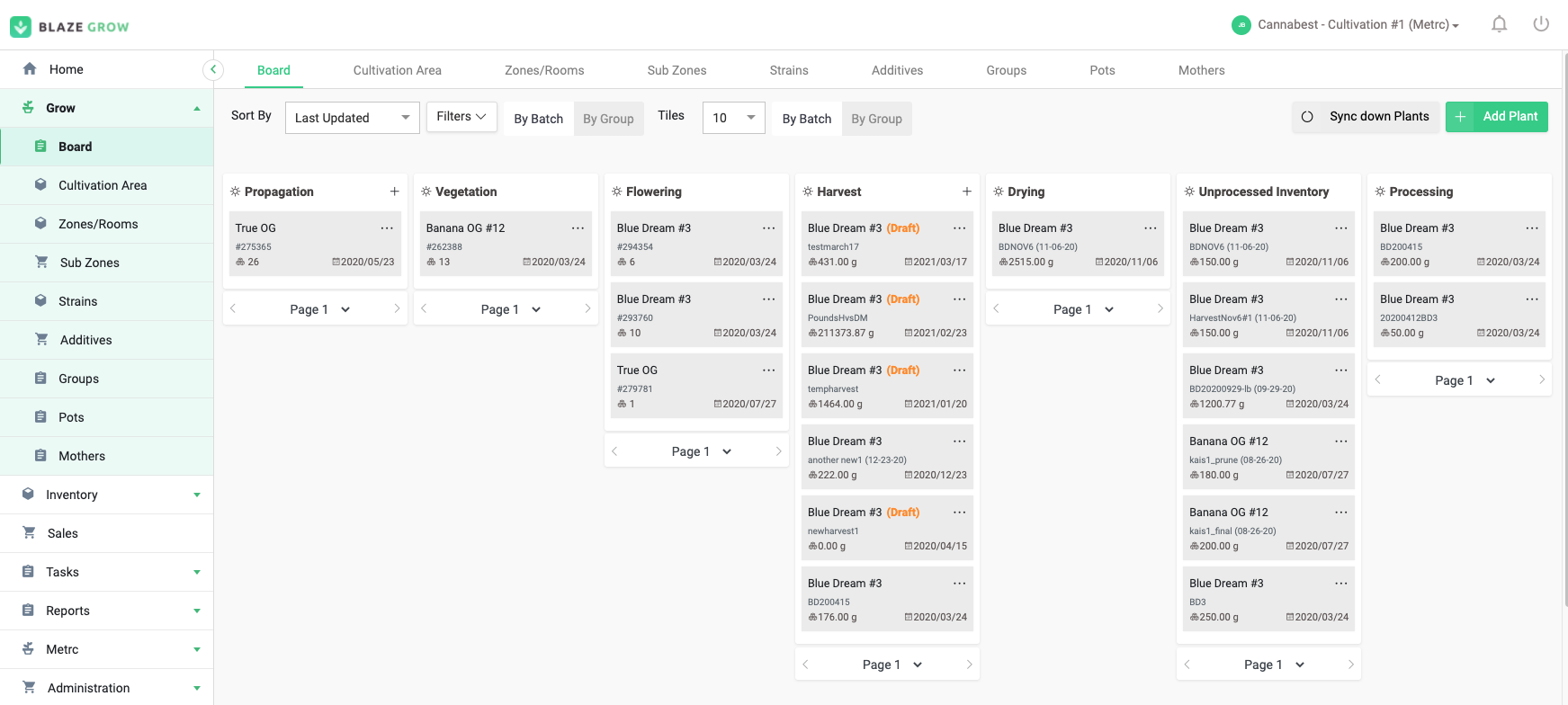Select the By Group toggle next to Filters
The width and height of the screenshot is (1568, 705).
coord(608,119)
